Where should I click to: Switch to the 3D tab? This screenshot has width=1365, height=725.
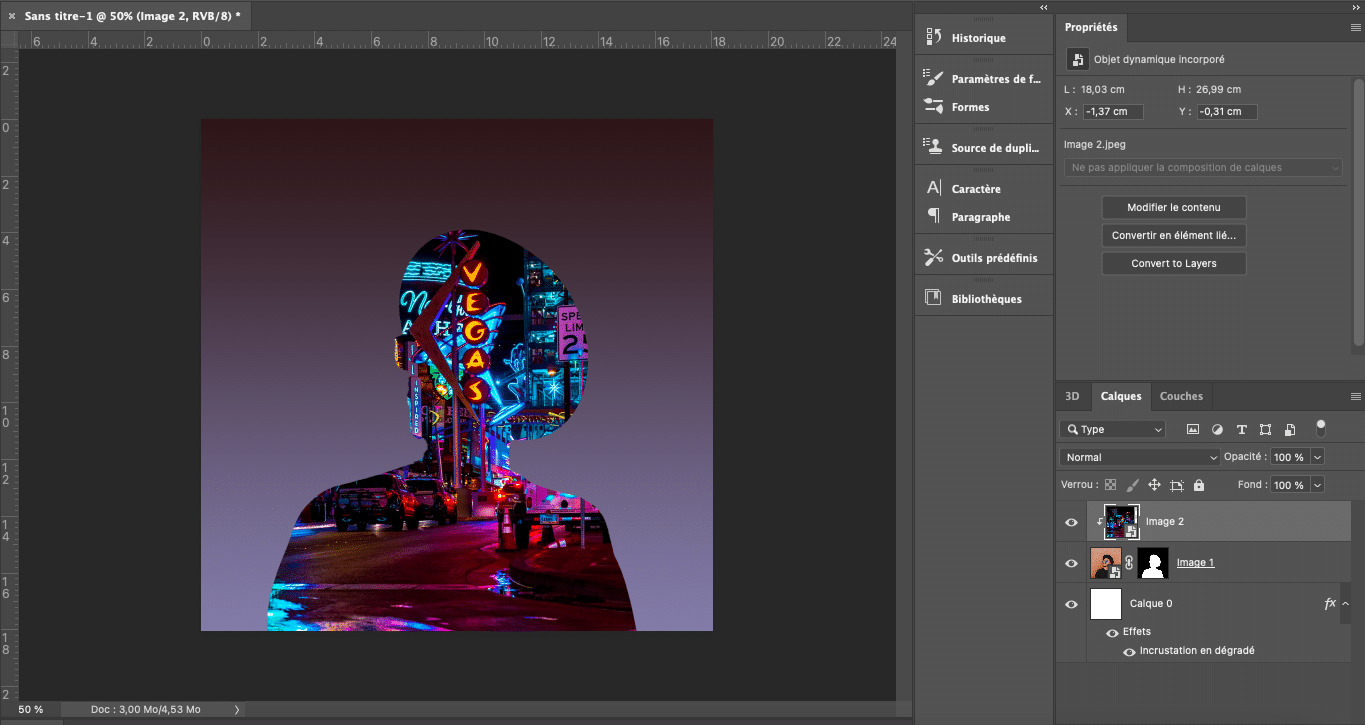[1072, 396]
